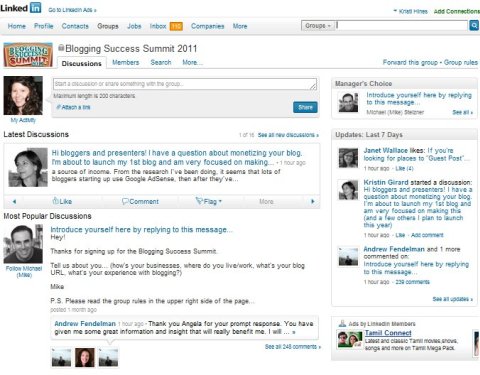Viewport: 480px width, 375px height.
Task: Click Follow Michael (Mike) link
Action: pyautogui.click(x=24, y=272)
